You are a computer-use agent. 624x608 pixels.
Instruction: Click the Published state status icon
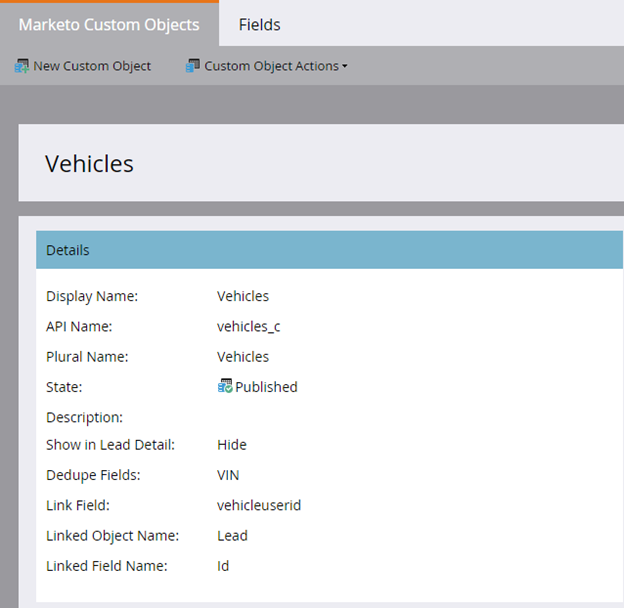click(x=225, y=386)
